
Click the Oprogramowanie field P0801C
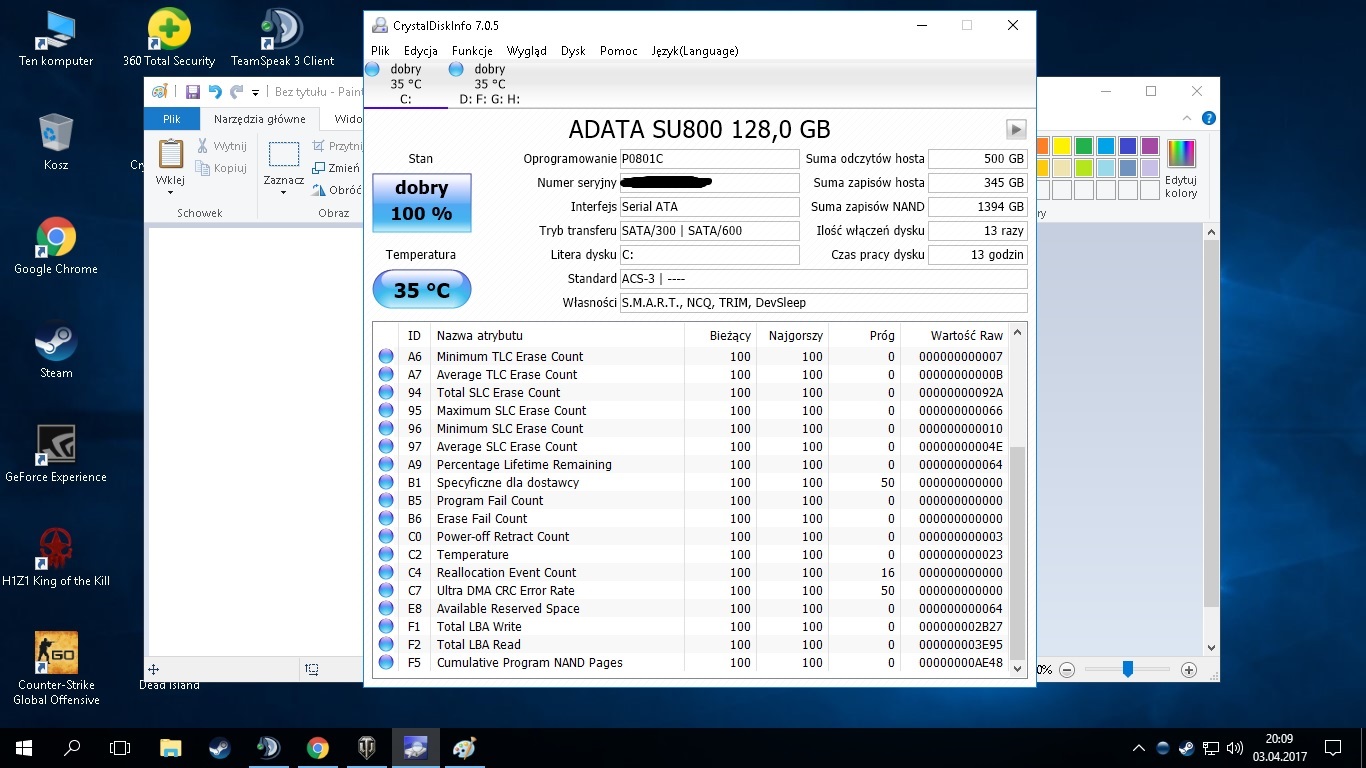click(x=709, y=159)
